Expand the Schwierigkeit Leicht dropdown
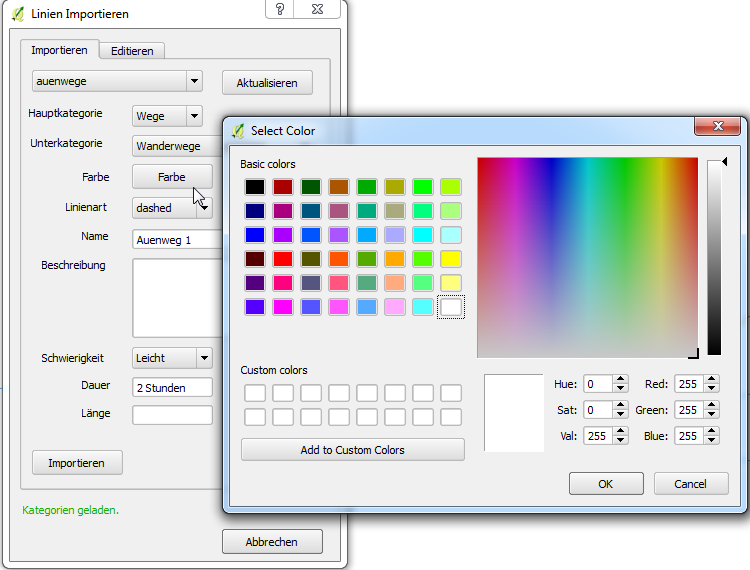The image size is (750, 570). click(204, 358)
